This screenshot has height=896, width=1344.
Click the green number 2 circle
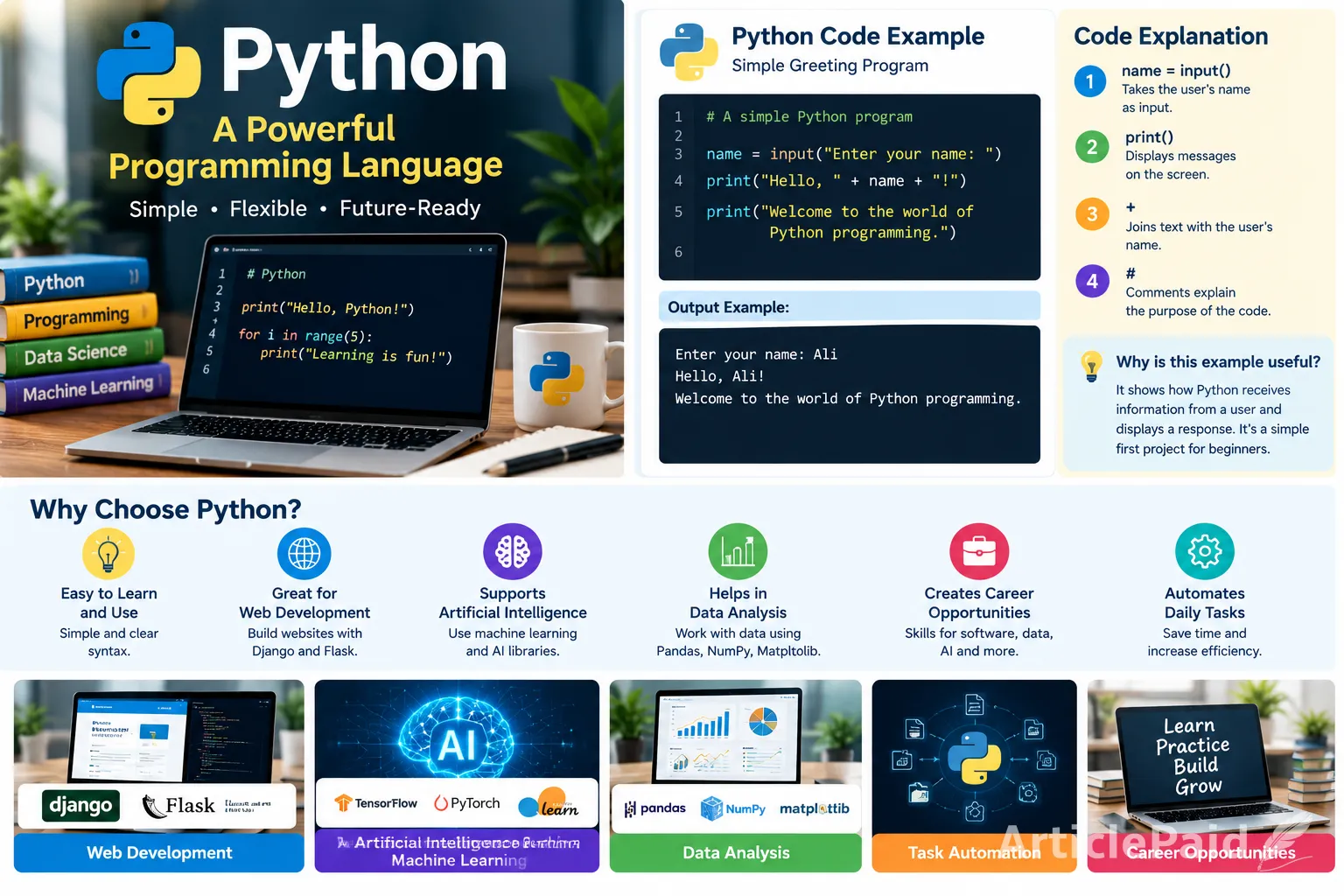coord(1092,147)
